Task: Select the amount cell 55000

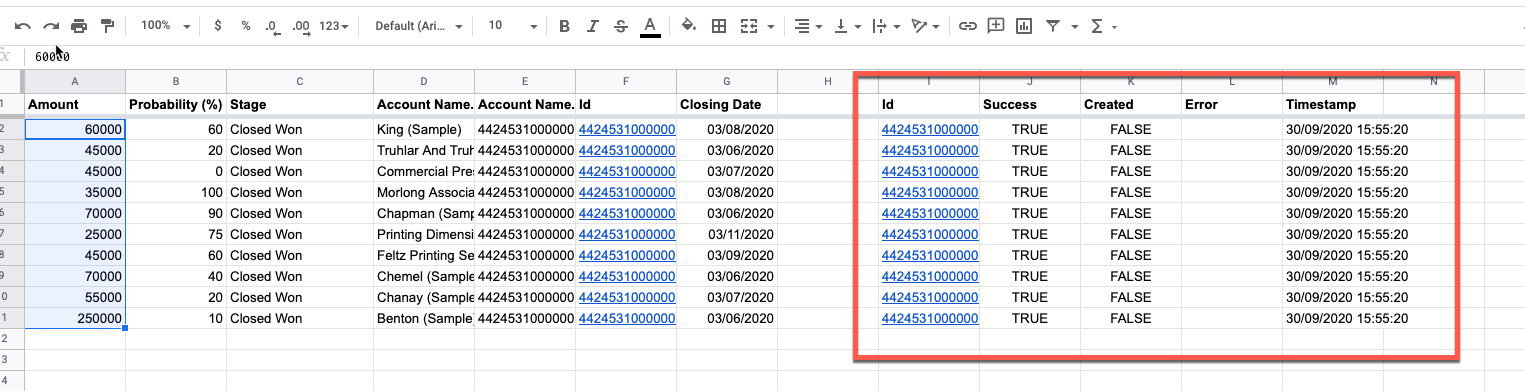Action: [x=75, y=297]
